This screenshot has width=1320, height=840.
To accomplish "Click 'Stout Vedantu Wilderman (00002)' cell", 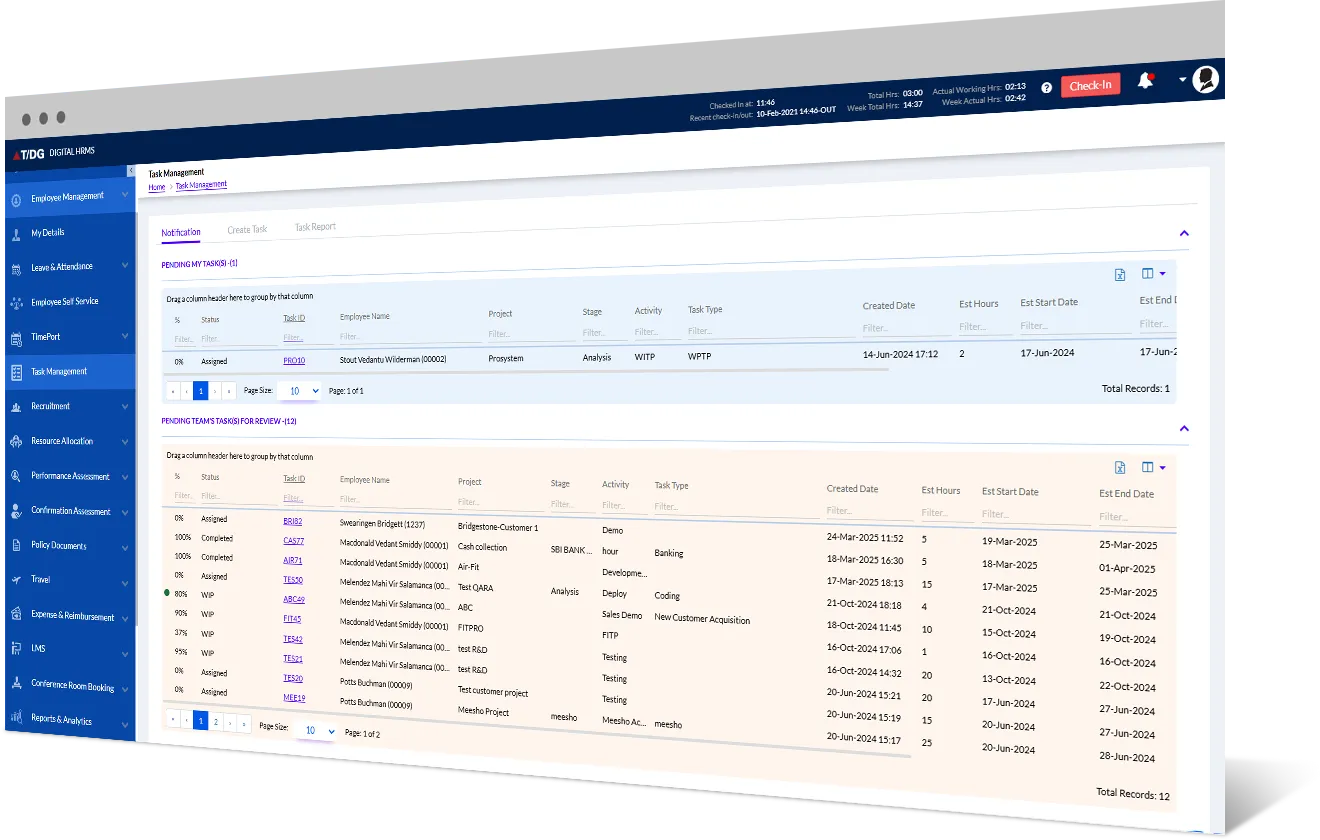I will pyautogui.click(x=393, y=359).
